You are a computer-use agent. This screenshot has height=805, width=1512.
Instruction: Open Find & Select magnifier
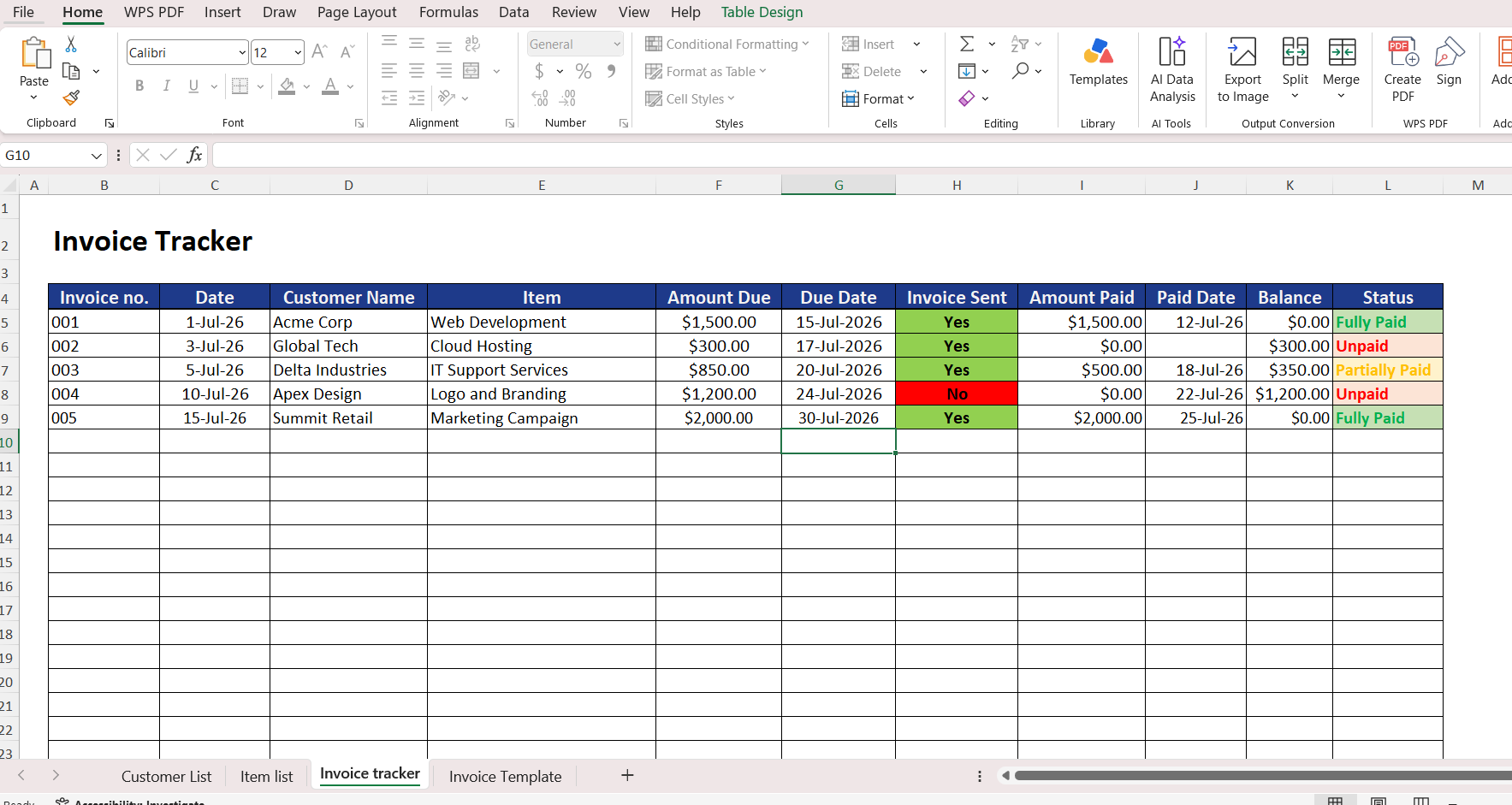(1020, 71)
